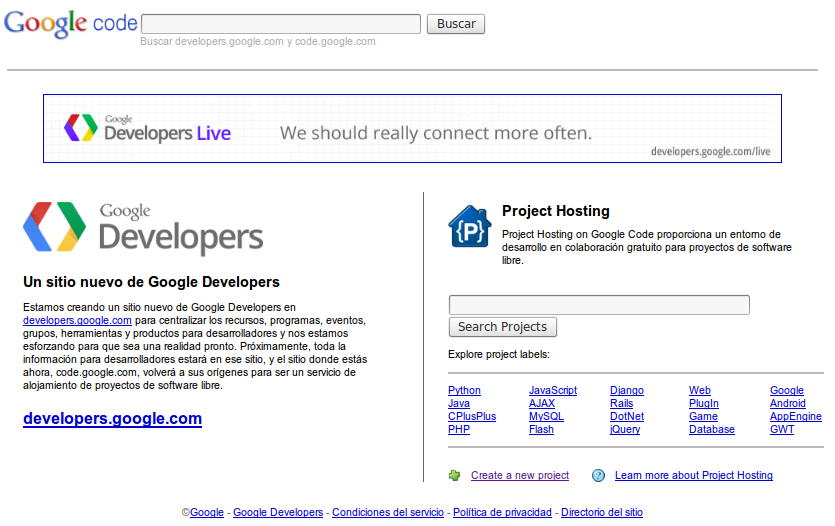
Task: Explore the DotNet project label
Action: 627,416
